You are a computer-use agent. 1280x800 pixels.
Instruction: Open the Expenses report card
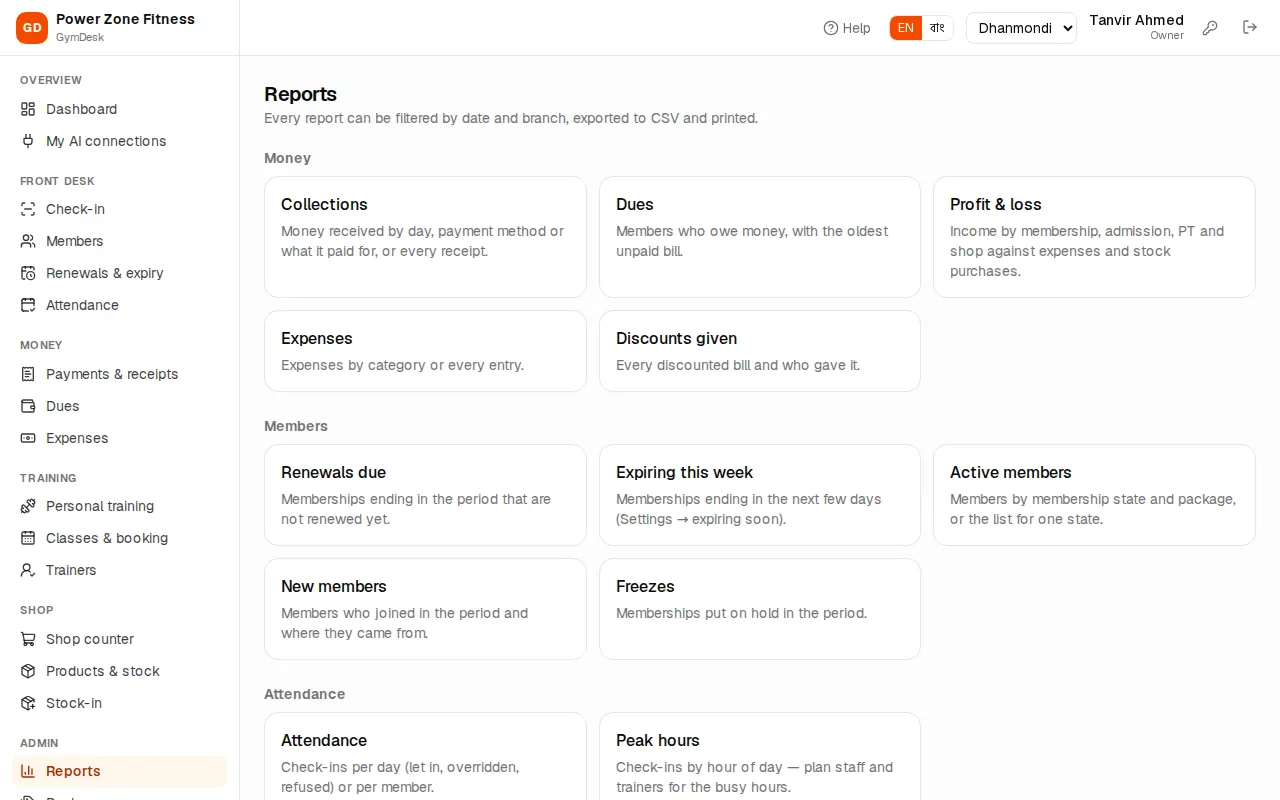(x=425, y=351)
